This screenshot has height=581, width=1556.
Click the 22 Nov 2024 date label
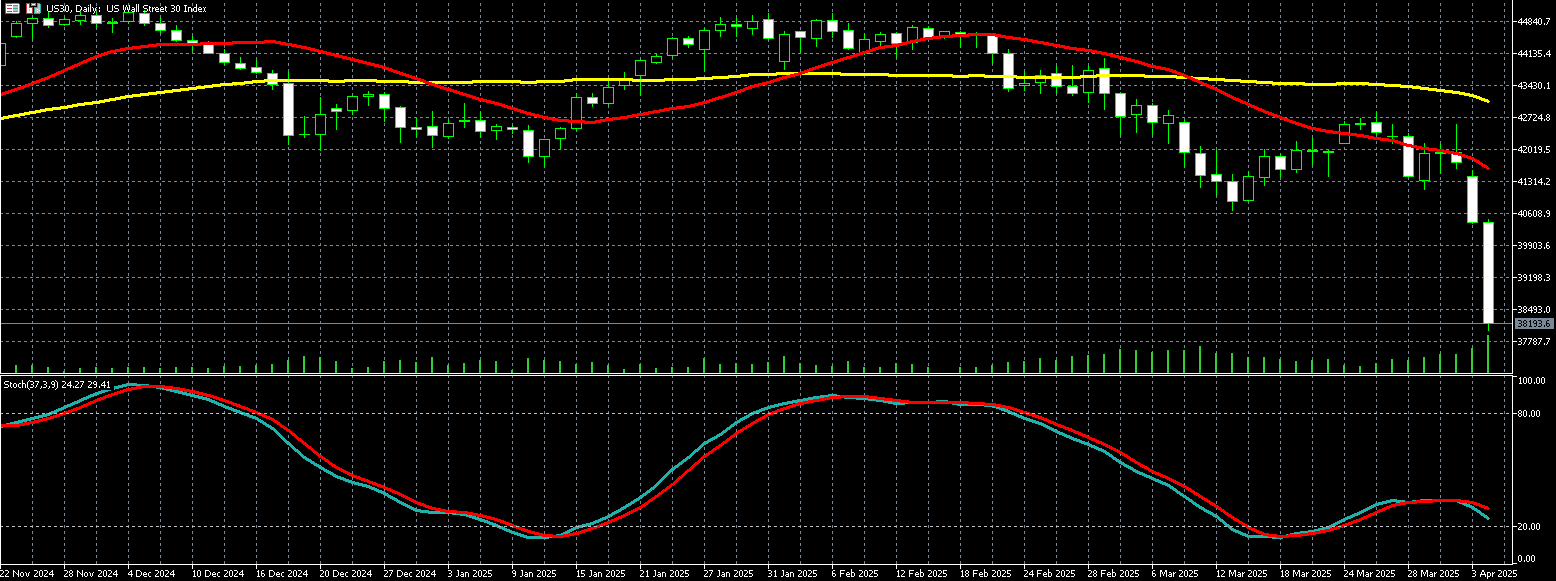[x=27, y=574]
